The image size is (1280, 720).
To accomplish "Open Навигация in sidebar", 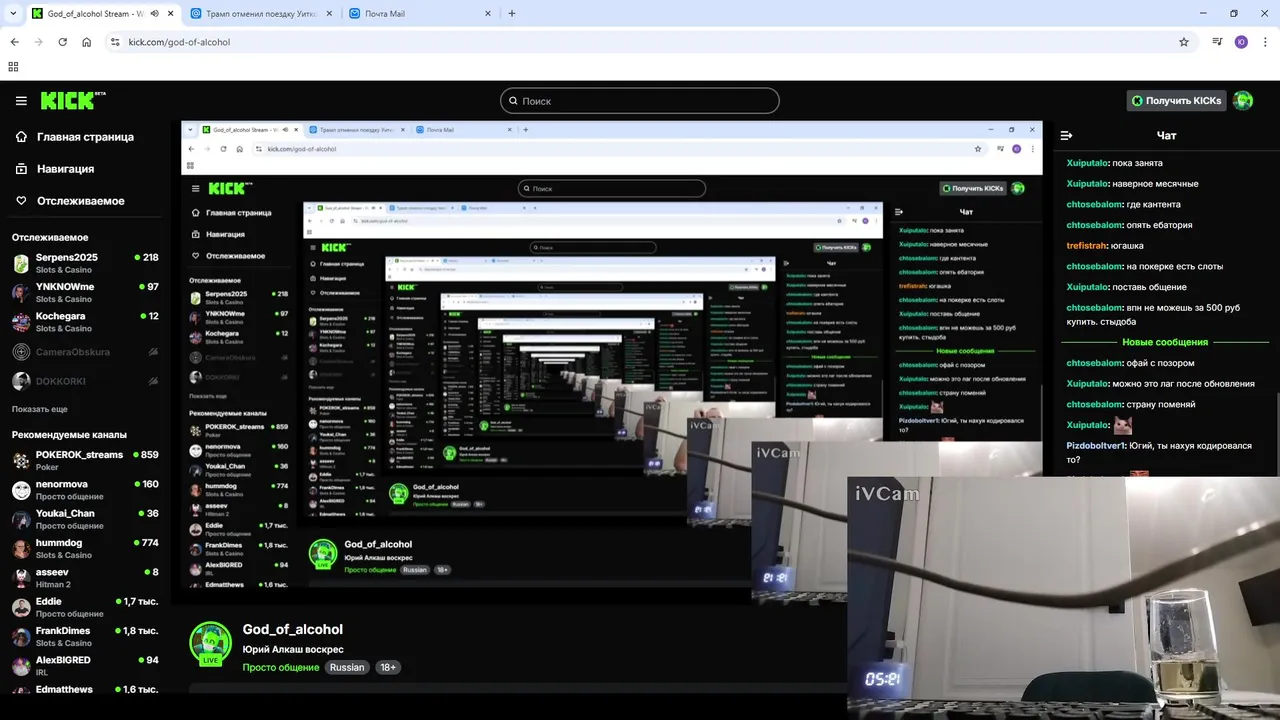I will point(65,169).
